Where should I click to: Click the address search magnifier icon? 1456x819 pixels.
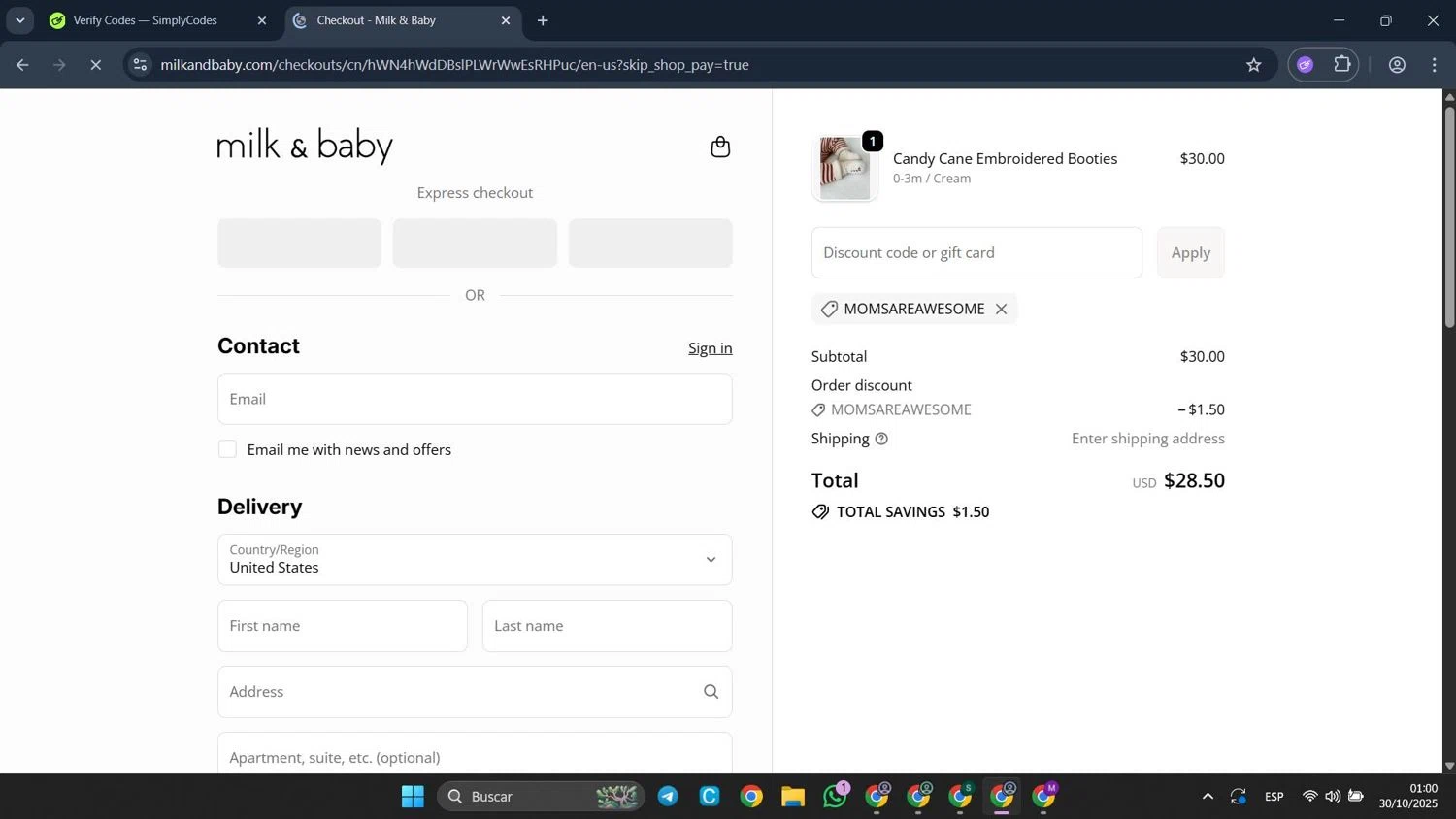[711, 692]
